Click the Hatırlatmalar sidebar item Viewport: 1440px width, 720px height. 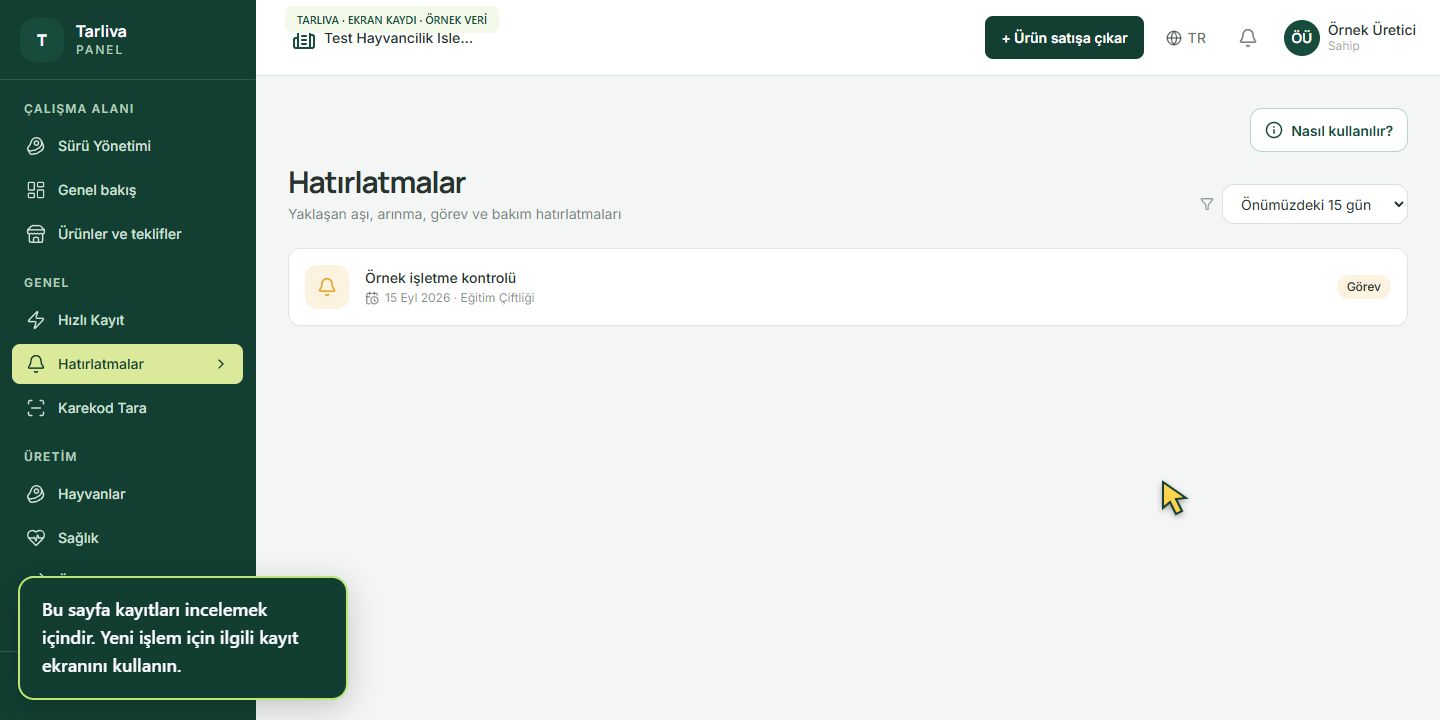point(127,364)
